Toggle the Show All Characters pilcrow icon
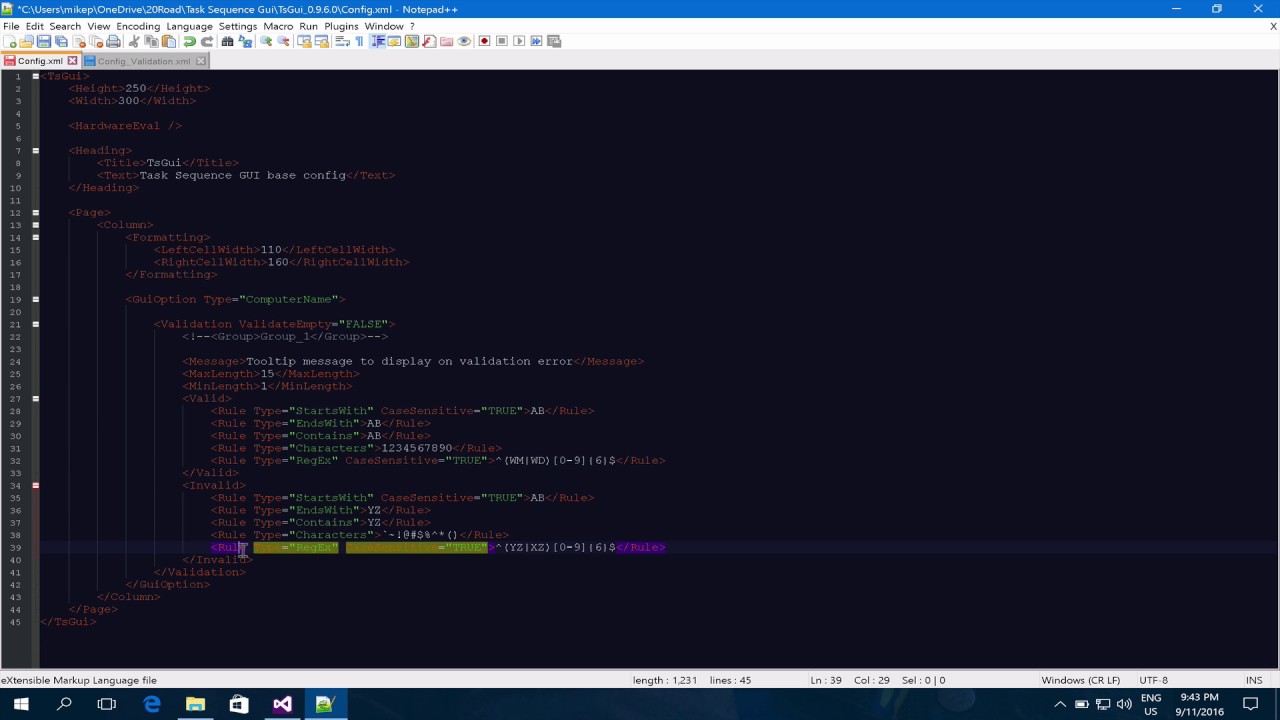Screen dimensions: 1280x720 [360, 41]
